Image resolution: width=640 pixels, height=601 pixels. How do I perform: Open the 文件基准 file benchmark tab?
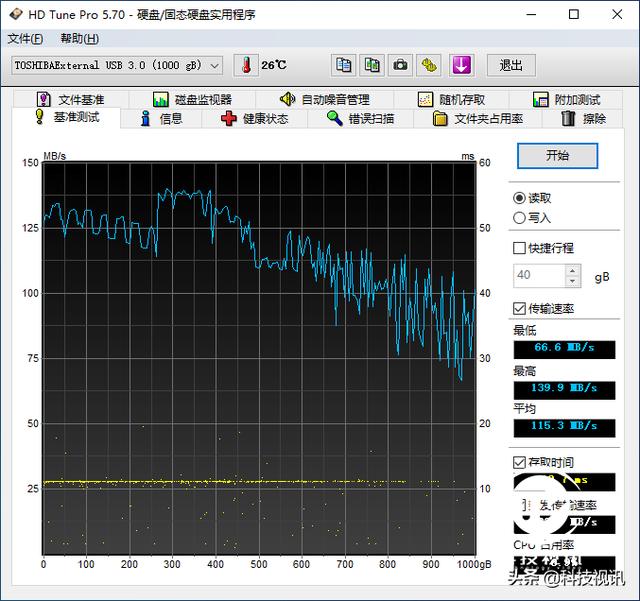point(71,99)
